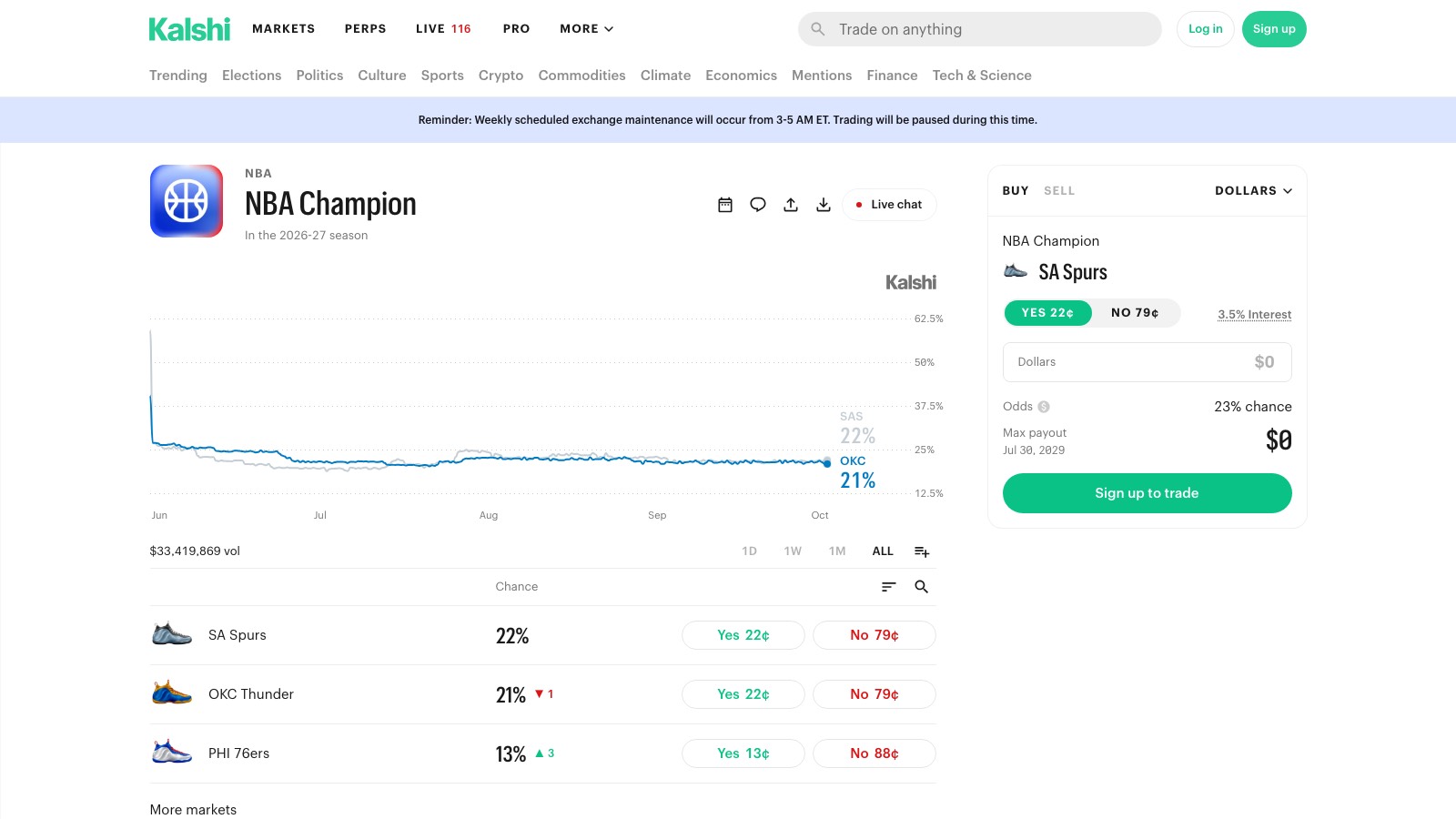Click the Trade on anything search field
The width and height of the screenshot is (1456, 819).
980,29
